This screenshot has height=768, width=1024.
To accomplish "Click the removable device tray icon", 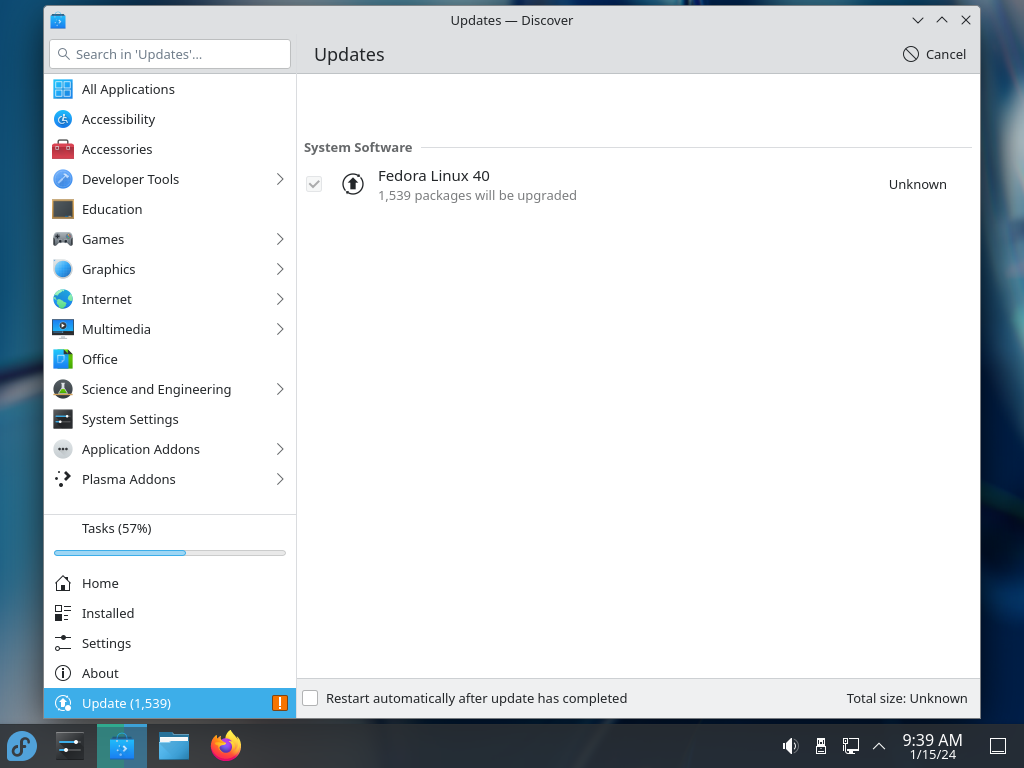I will tap(821, 746).
